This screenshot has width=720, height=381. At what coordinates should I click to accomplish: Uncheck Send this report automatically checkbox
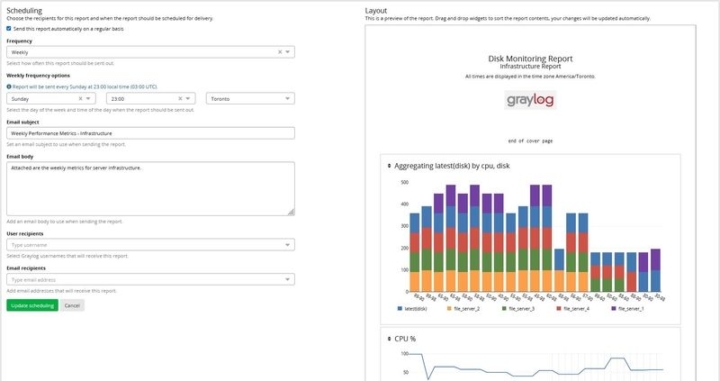[x=9, y=28]
